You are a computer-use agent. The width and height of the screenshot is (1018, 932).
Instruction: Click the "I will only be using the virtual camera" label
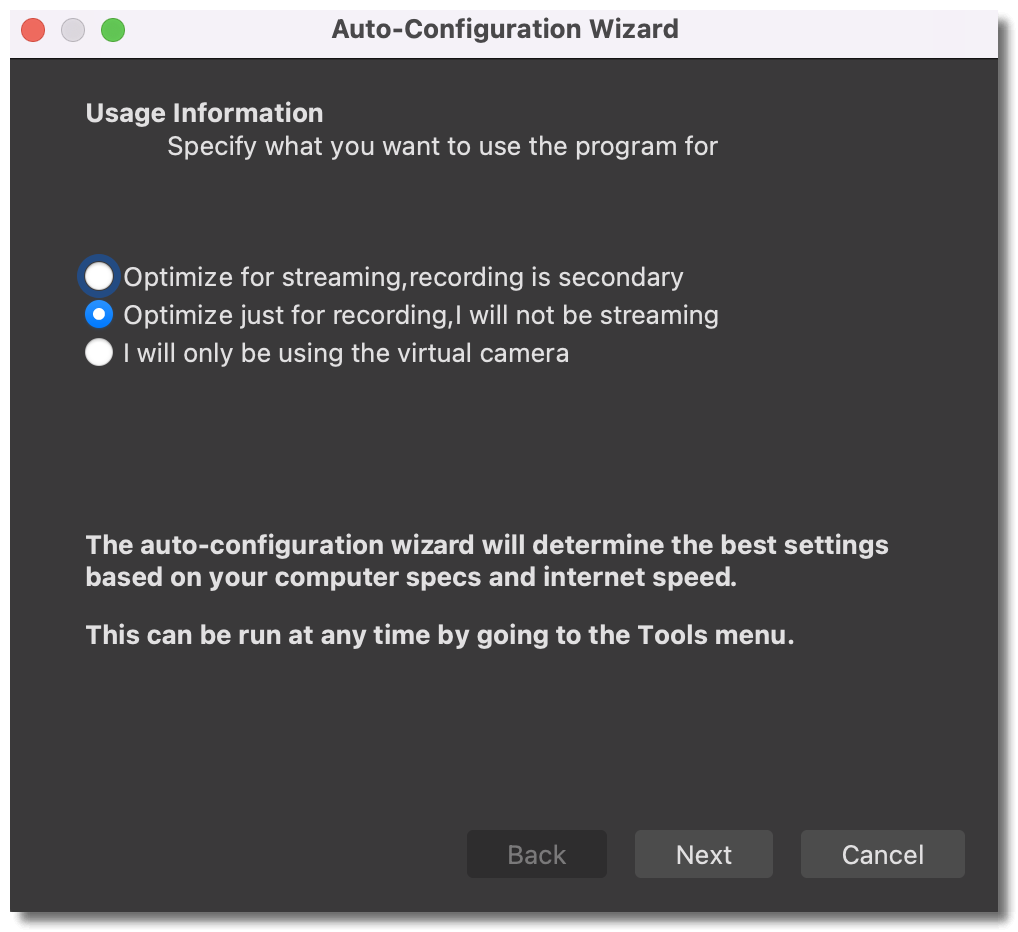(346, 353)
